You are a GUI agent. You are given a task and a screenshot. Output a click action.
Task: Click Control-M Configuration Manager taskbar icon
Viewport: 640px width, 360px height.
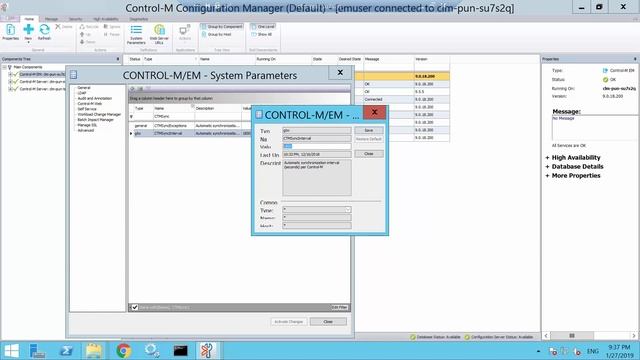coord(207,351)
